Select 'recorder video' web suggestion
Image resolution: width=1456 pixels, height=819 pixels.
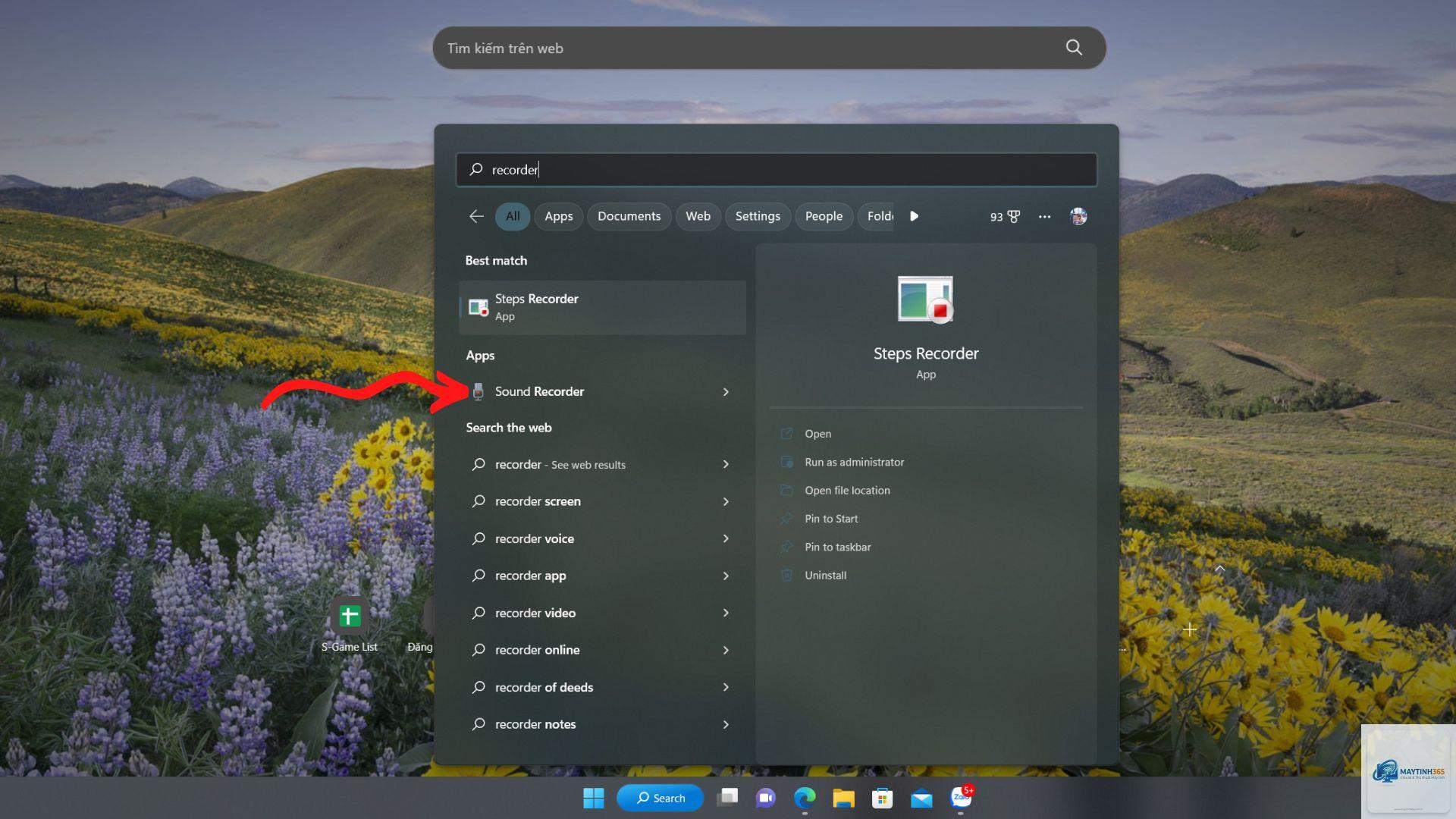coord(535,613)
